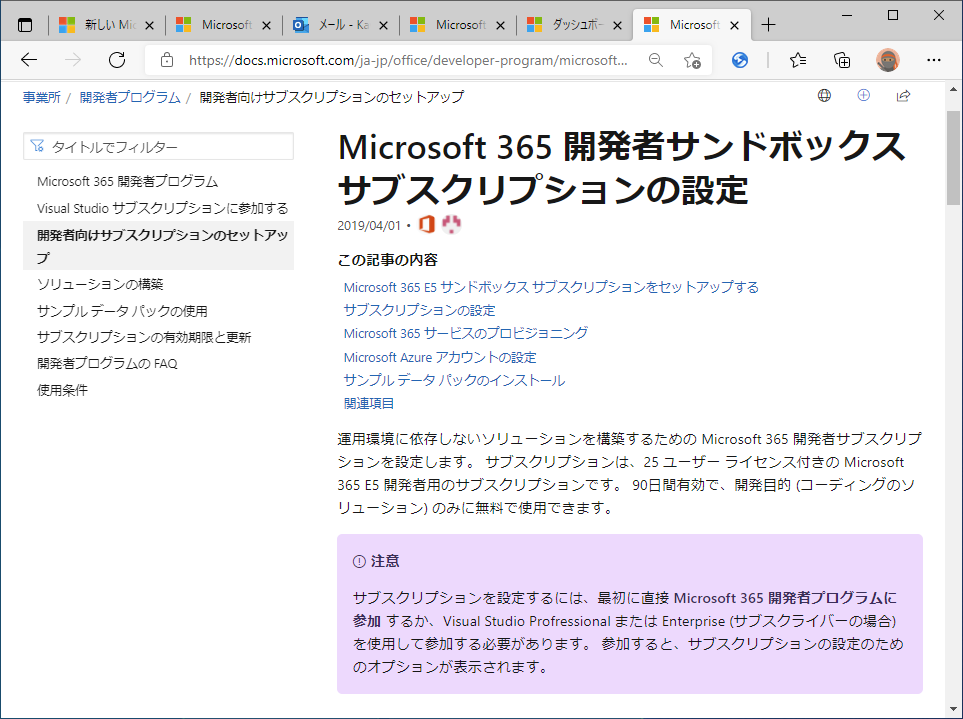Viewport: 963px width, 719px height.
Task: Reload the current page
Action: tap(117, 60)
